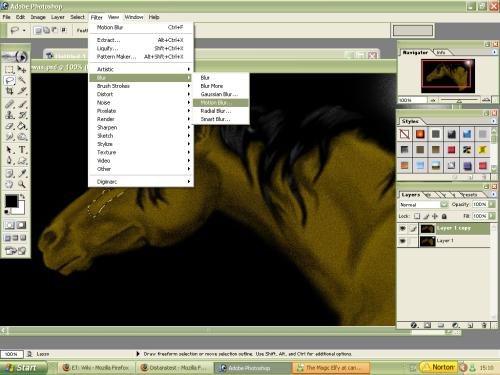The image size is (500, 375).
Task: Open the Navigator panel options menu arrow
Action: (x=494, y=52)
